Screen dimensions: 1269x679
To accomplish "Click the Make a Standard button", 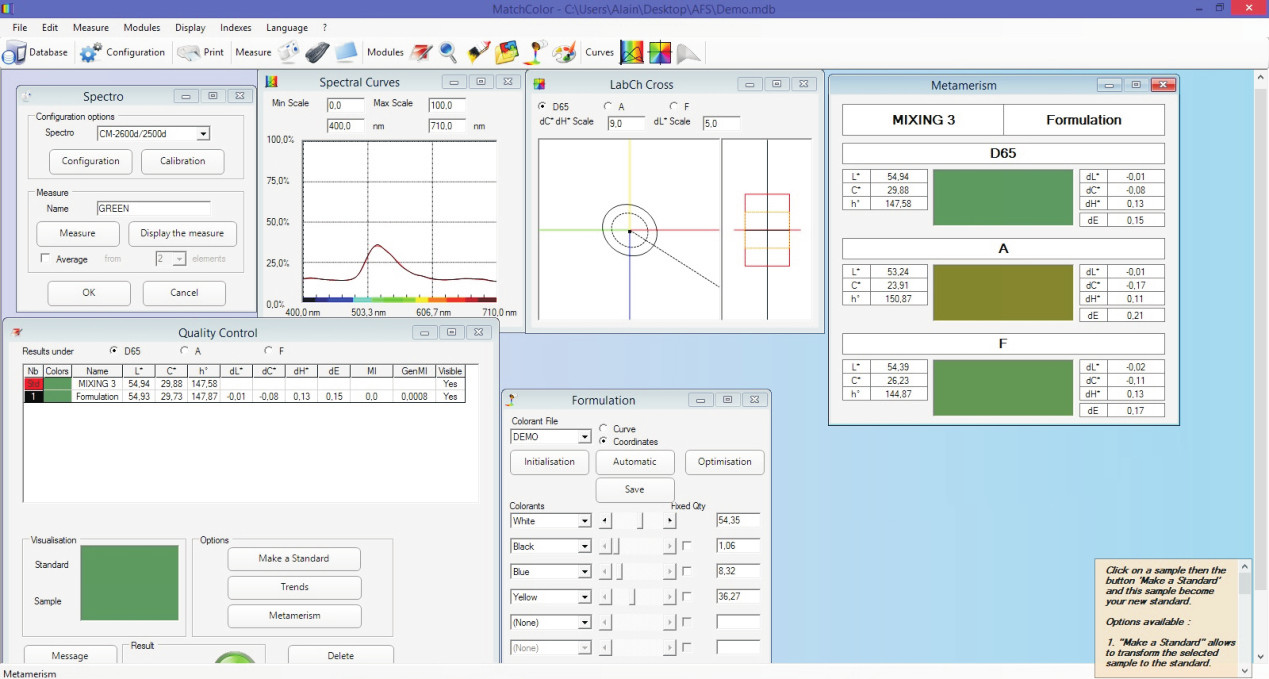I will click(x=293, y=558).
